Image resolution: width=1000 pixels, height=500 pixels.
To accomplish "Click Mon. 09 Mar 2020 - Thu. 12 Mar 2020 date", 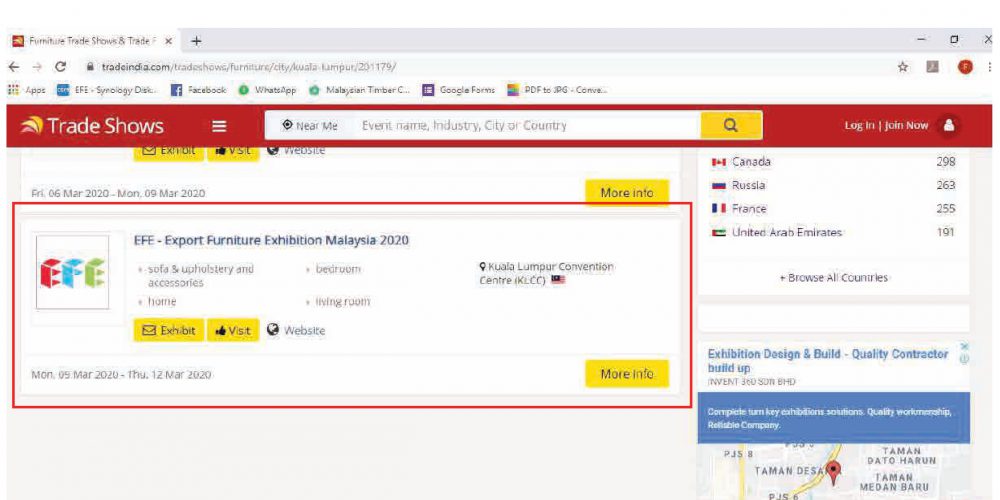I will pyautogui.click(x=121, y=375).
